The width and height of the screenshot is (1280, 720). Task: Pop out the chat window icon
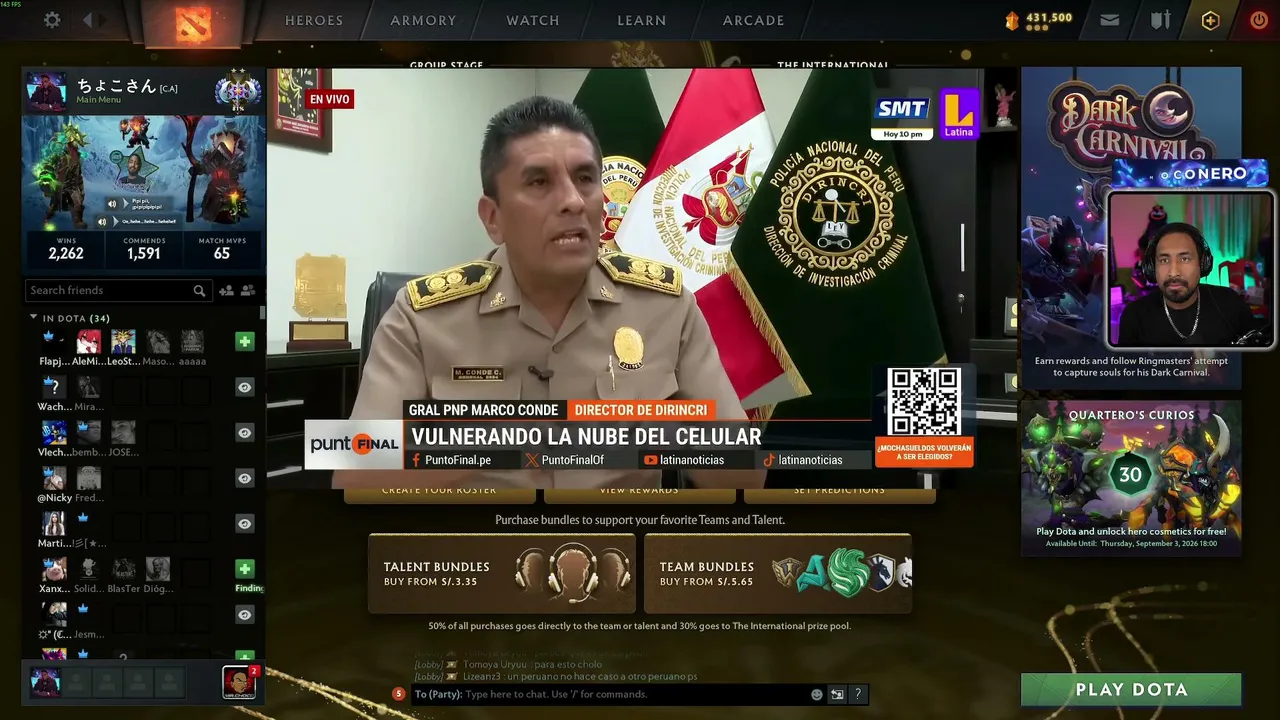click(x=837, y=694)
